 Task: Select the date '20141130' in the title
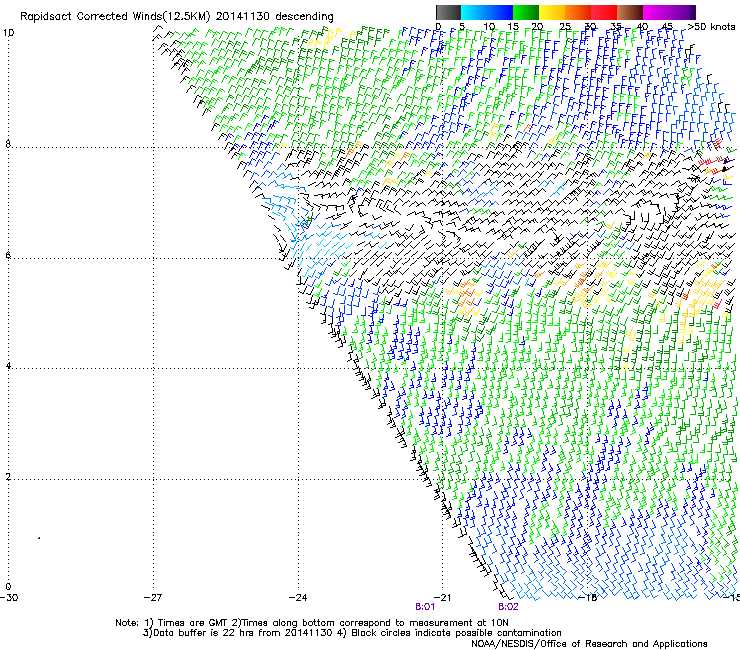(243, 16)
